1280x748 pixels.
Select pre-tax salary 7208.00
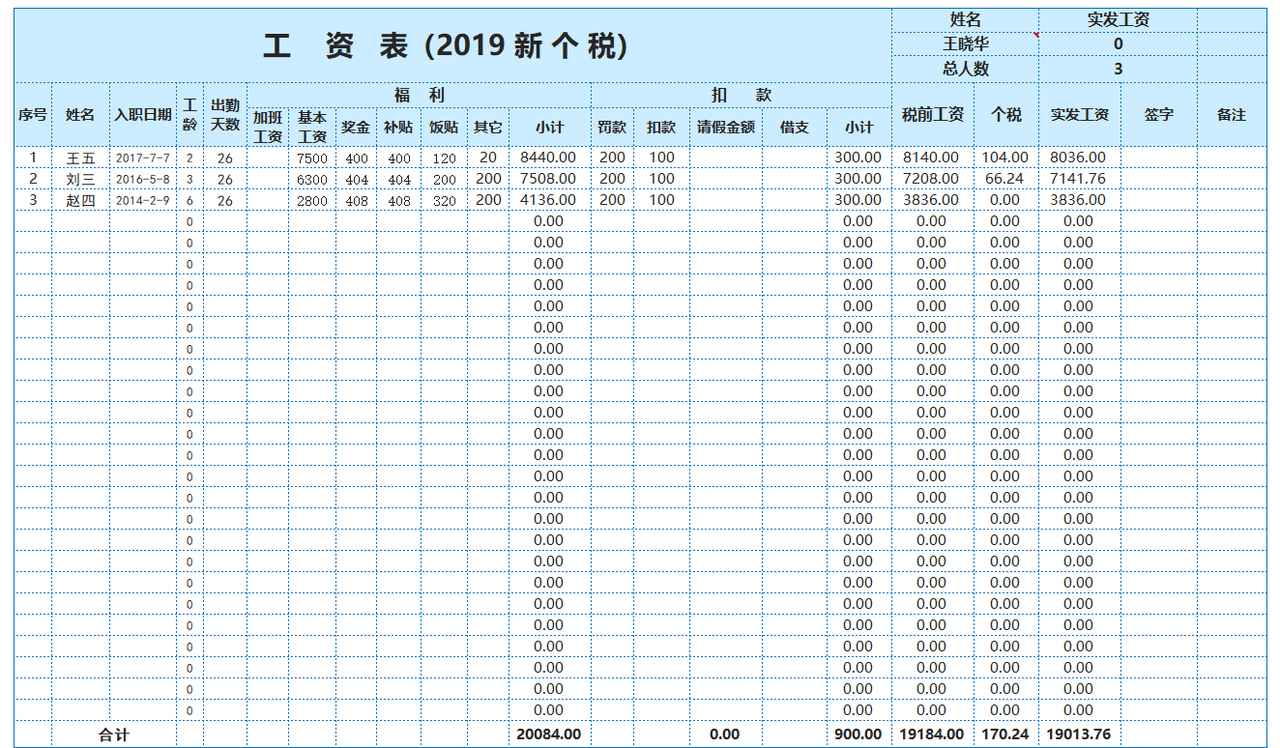(932, 179)
